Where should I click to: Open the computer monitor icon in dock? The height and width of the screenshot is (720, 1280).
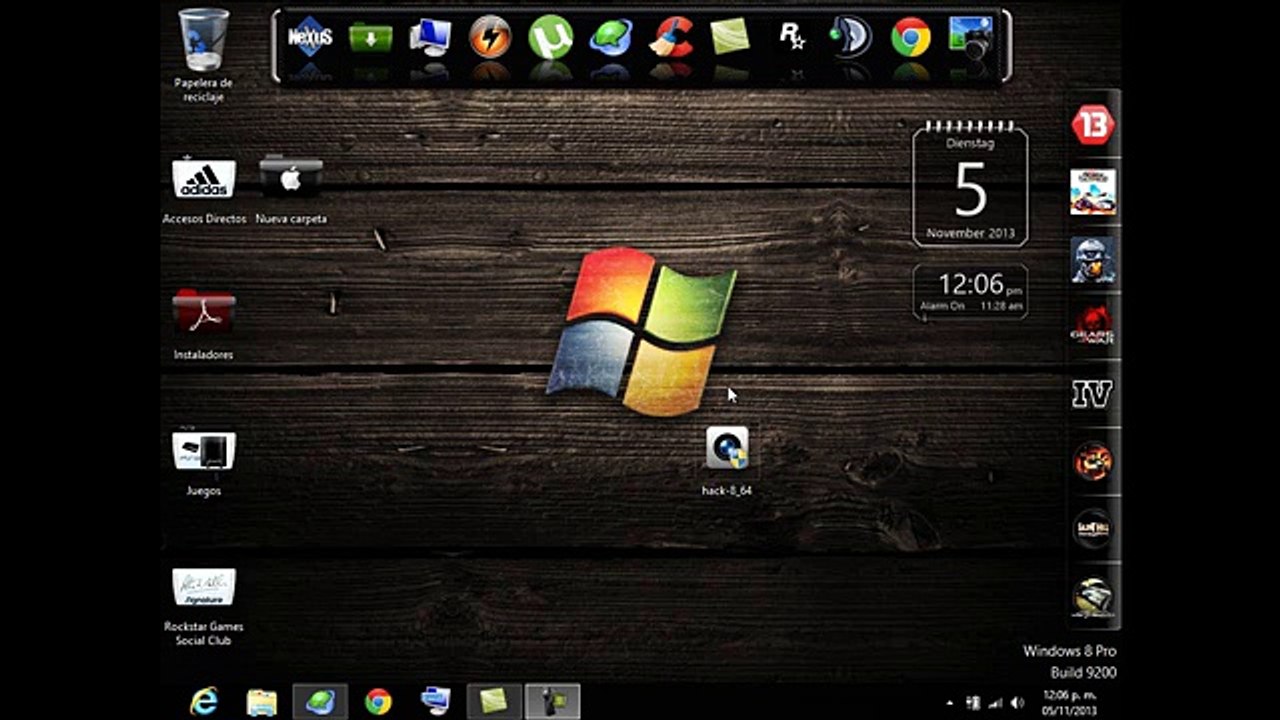[430, 38]
